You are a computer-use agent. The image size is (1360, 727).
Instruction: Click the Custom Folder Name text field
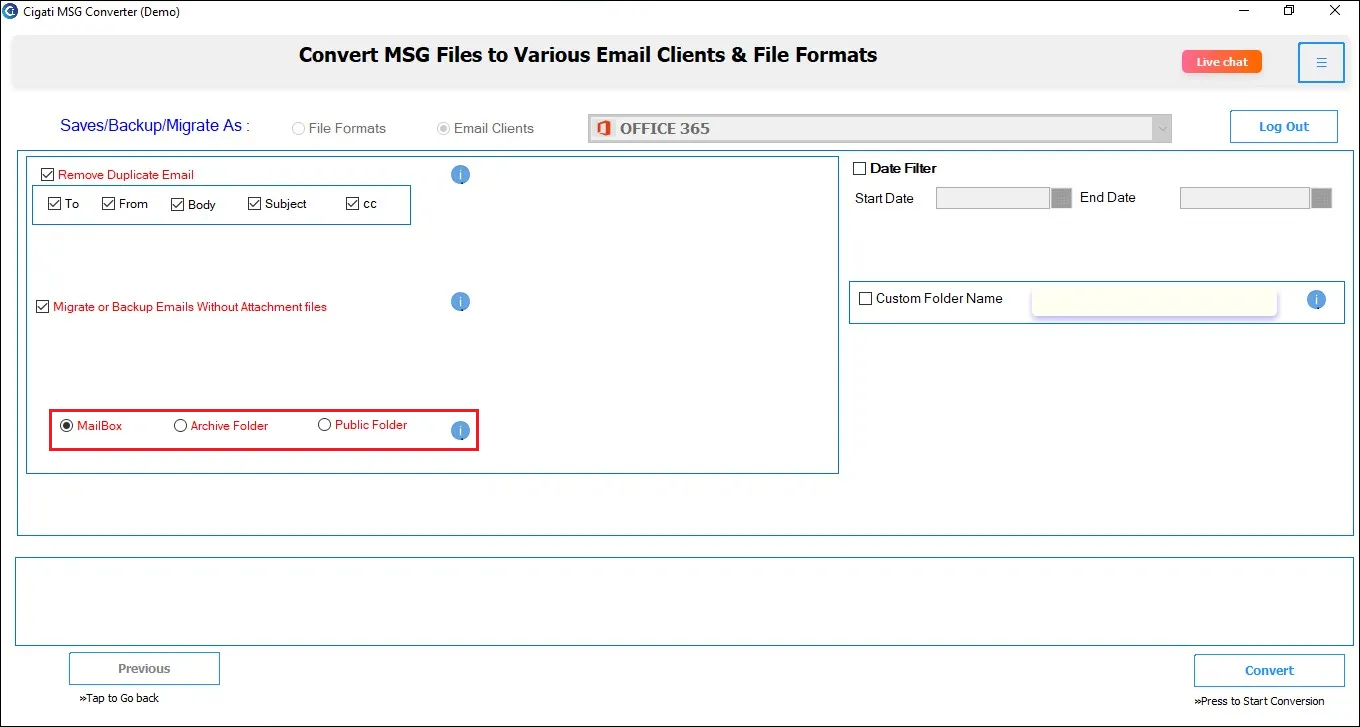point(1154,301)
